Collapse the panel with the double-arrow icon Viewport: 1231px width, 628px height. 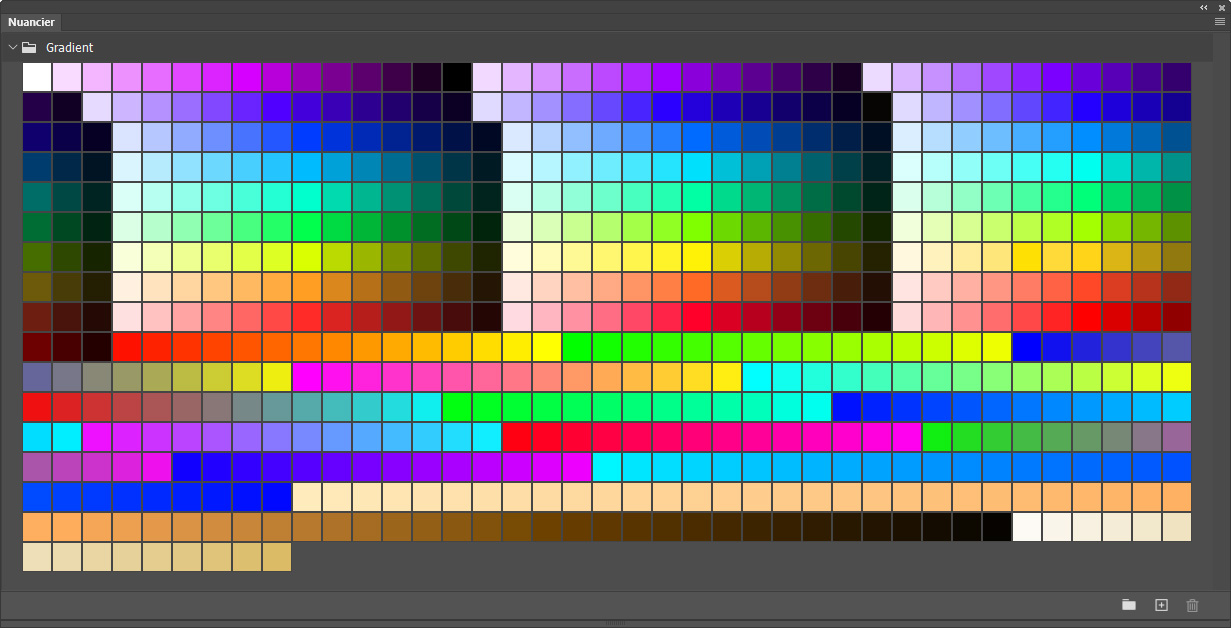coord(1205,6)
